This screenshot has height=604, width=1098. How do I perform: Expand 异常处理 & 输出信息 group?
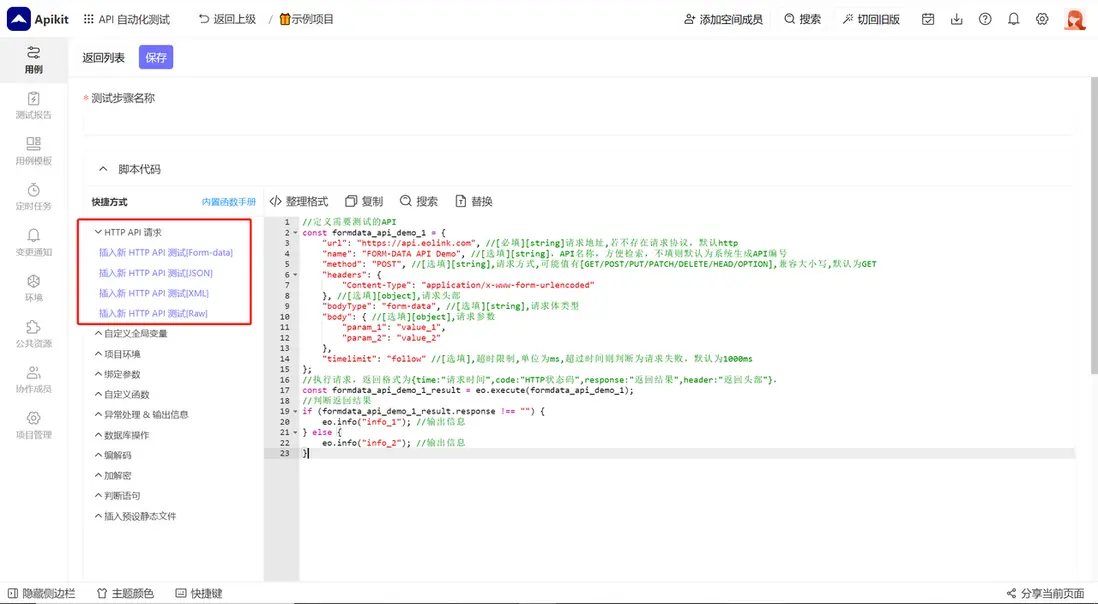pos(141,415)
